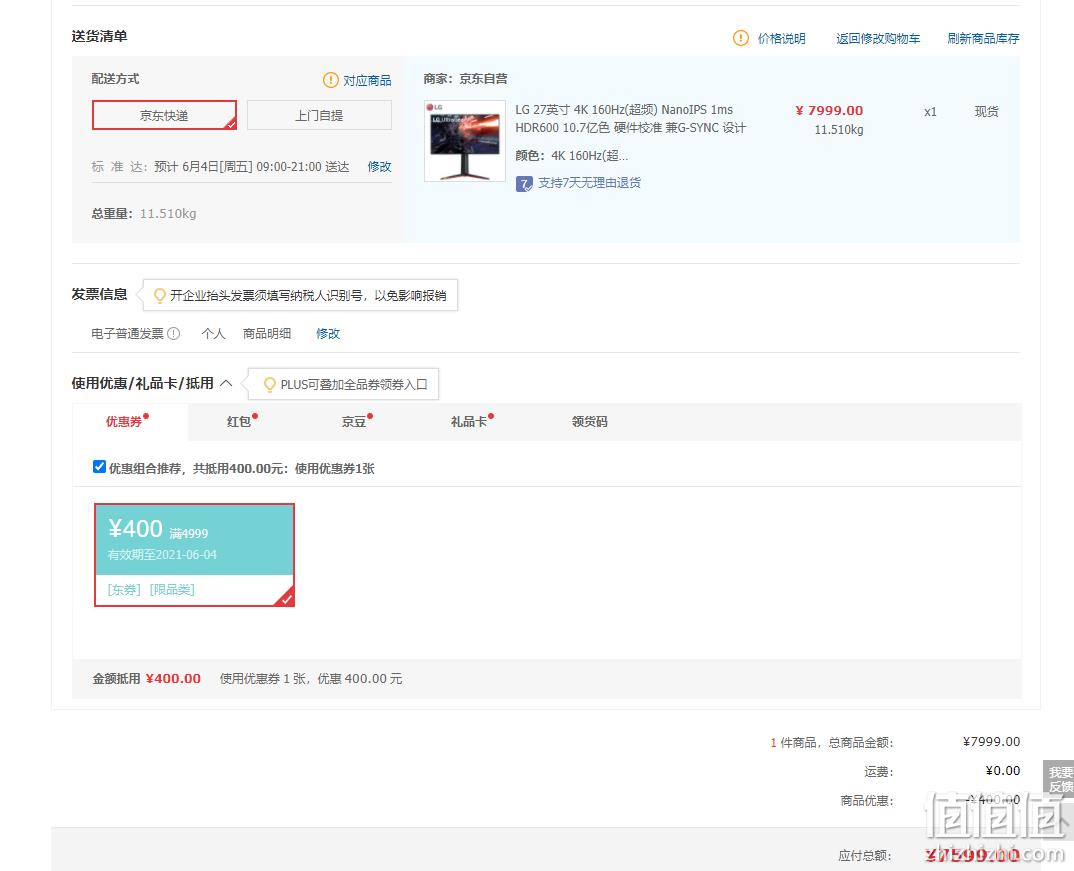The width and height of the screenshot is (1074, 871).
Task: Select the ¥400 满4999 coupon card
Action: (195, 555)
